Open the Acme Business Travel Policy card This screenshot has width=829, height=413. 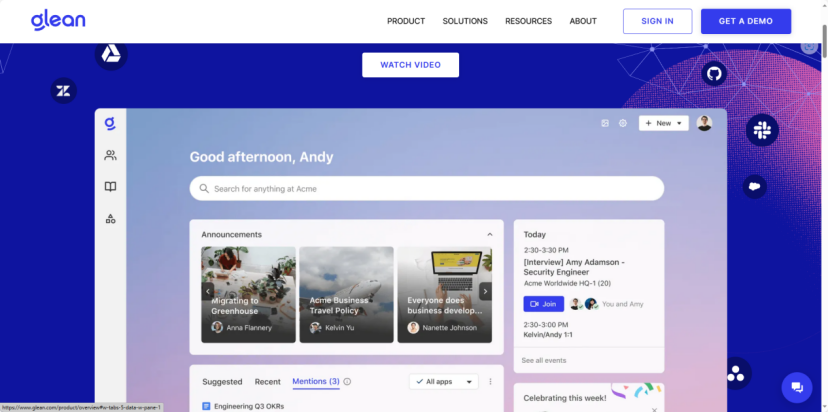[346, 295]
